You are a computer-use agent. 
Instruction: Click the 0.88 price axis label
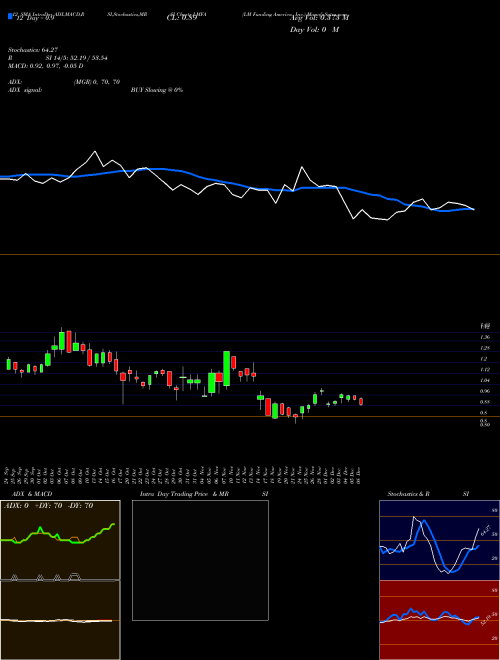coord(485,402)
